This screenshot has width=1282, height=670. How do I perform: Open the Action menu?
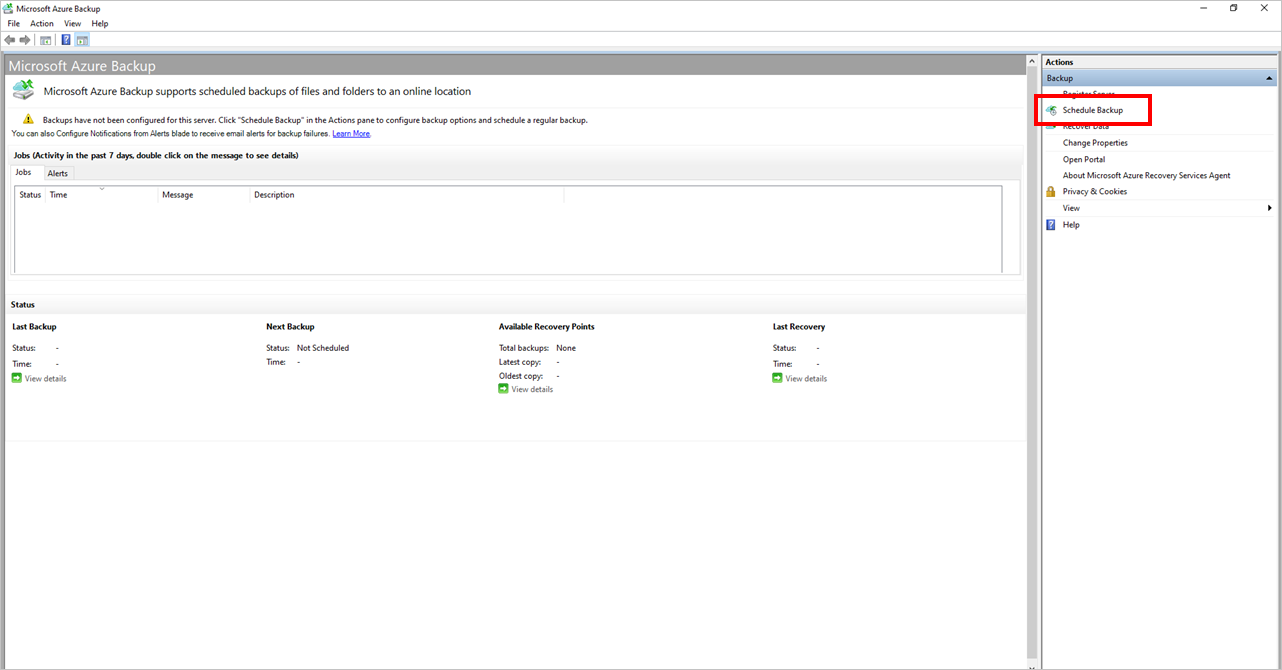coord(41,23)
